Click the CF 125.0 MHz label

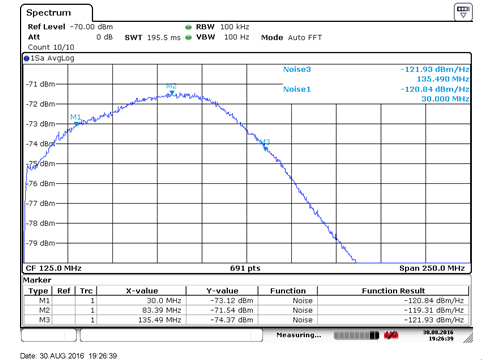[x=54, y=268]
